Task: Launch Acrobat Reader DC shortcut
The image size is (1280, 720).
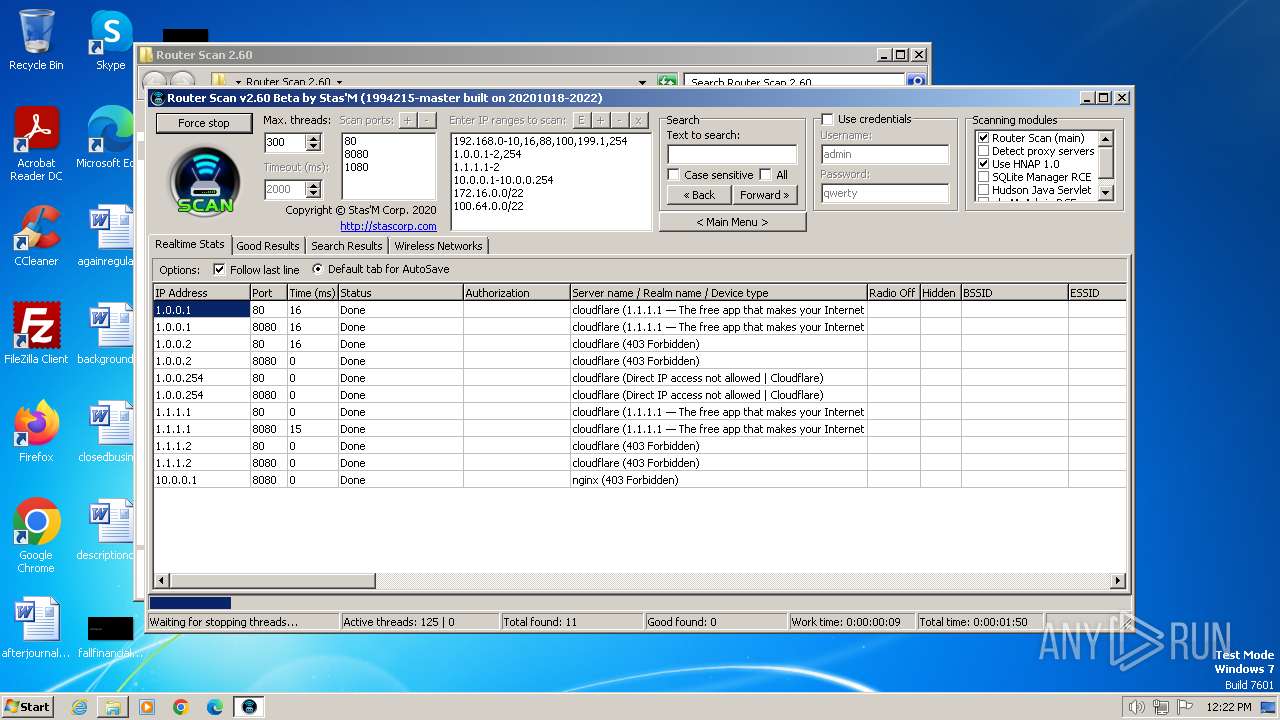Action: click(36, 144)
